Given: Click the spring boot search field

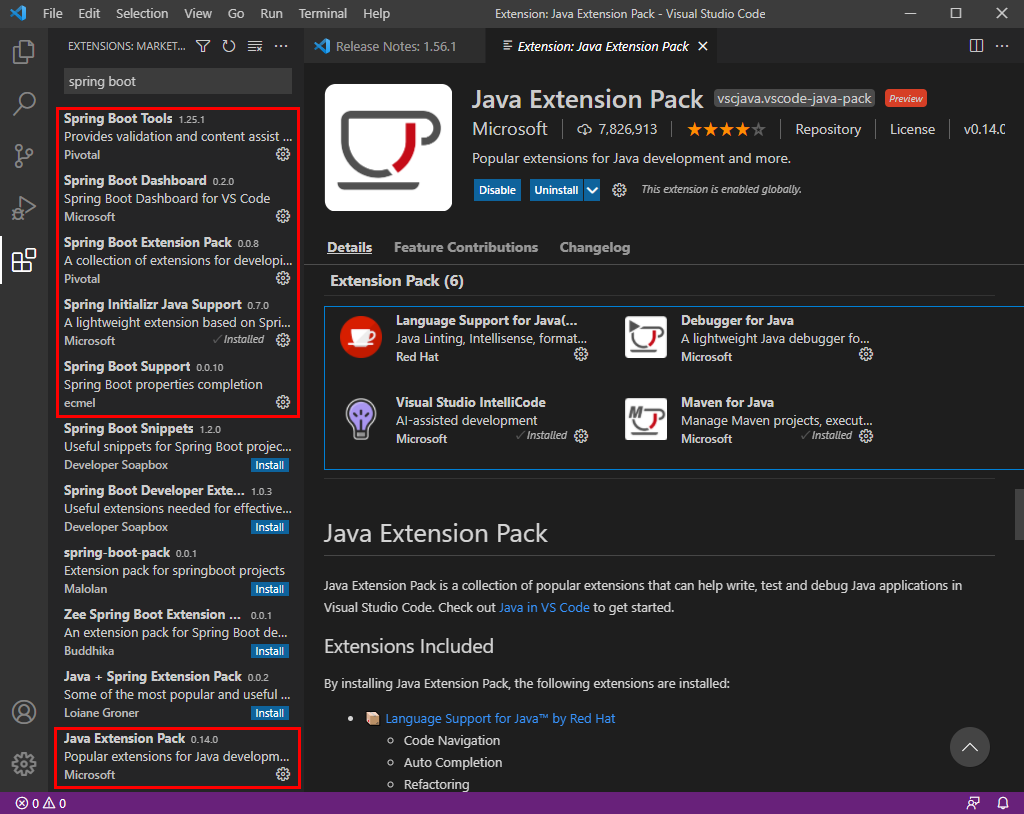Looking at the screenshot, I should (178, 82).
